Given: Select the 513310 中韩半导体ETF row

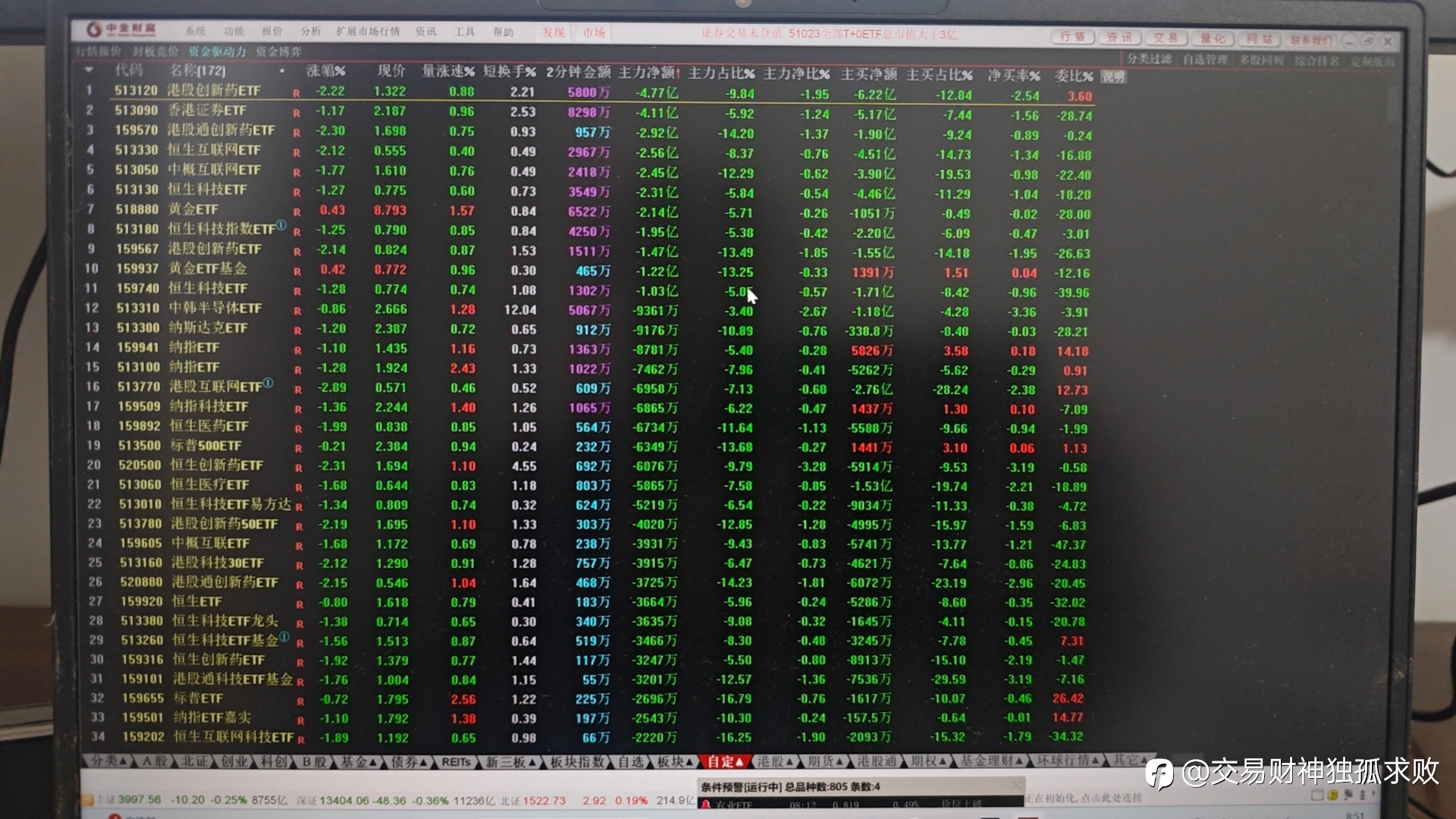Looking at the screenshot, I should tap(215, 308).
